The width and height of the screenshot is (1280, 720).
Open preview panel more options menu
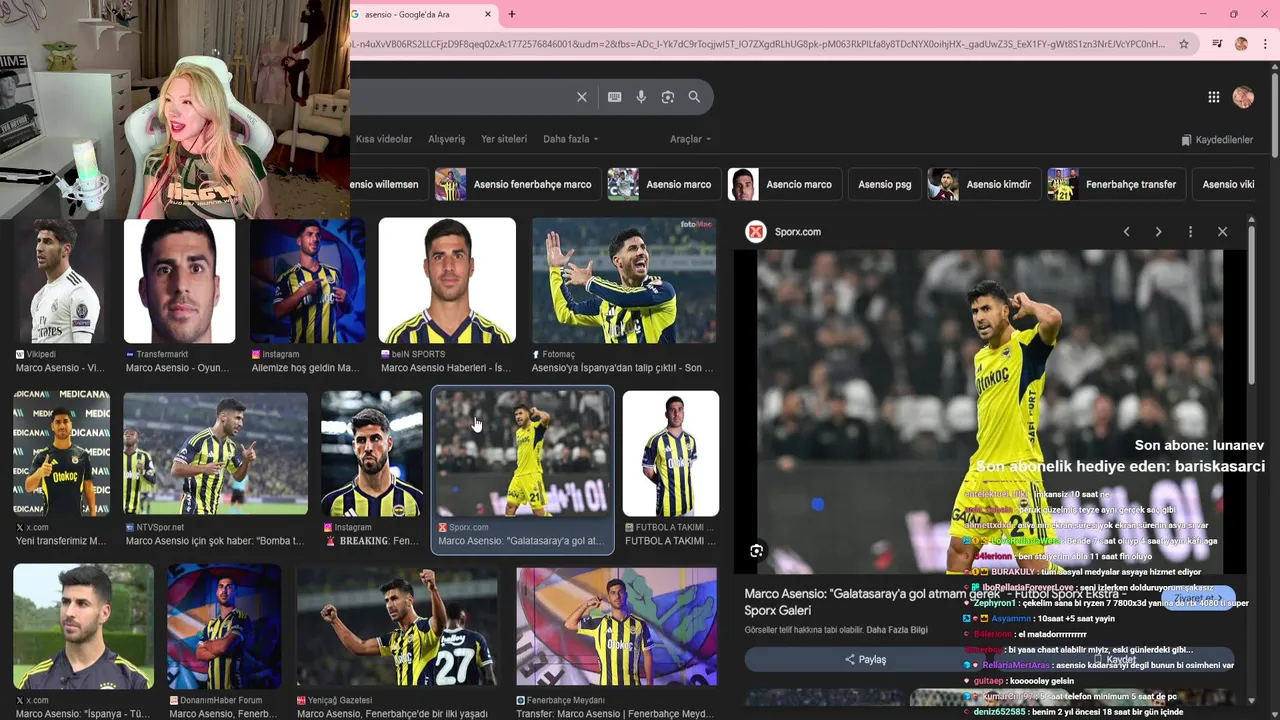click(x=1190, y=232)
